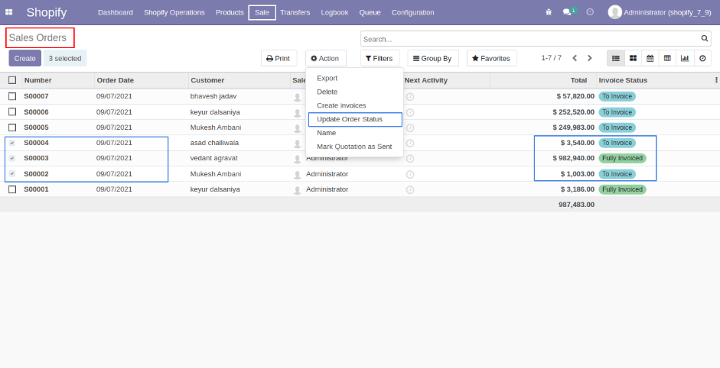Click the search magnifier icon
The height and width of the screenshot is (368, 720).
(704, 39)
